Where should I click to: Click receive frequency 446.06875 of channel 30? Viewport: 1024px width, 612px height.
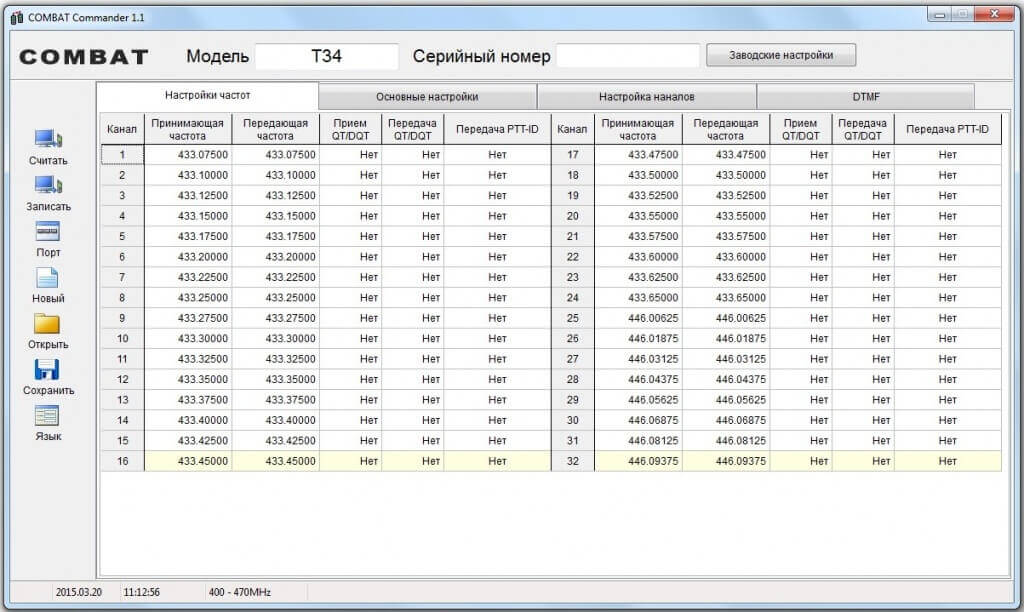click(639, 420)
